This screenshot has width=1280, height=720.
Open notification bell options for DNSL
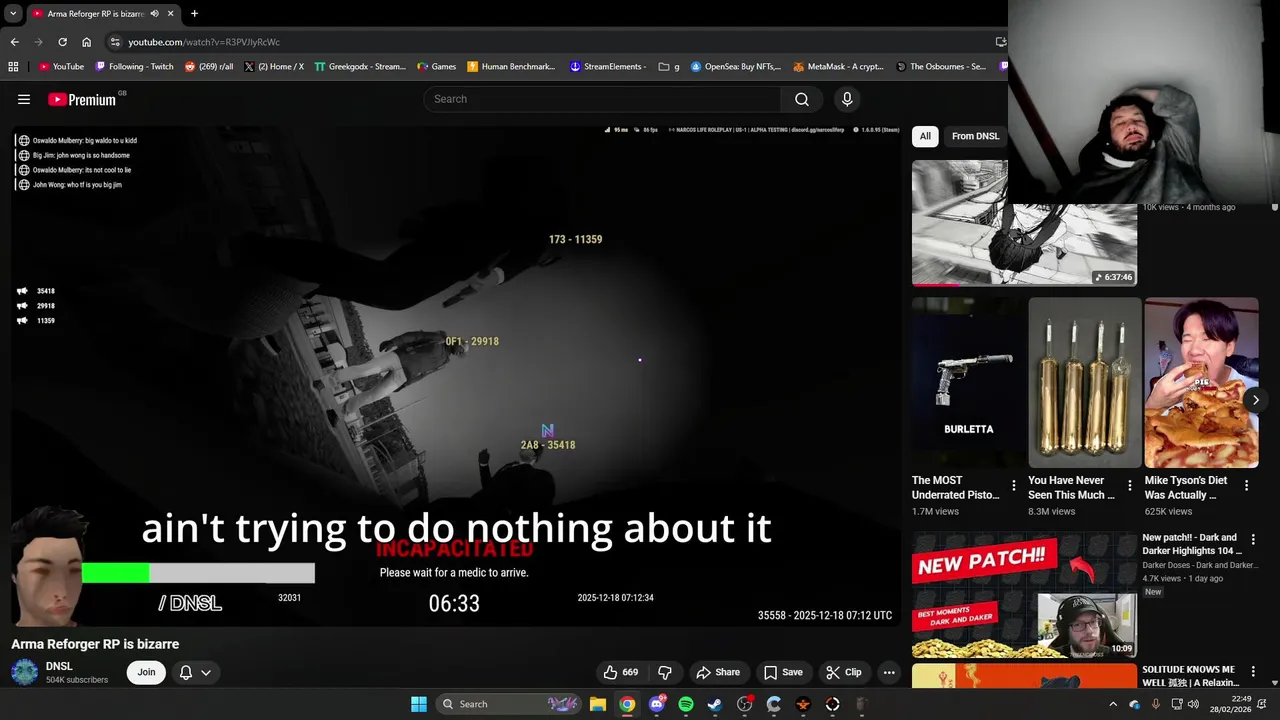(195, 672)
